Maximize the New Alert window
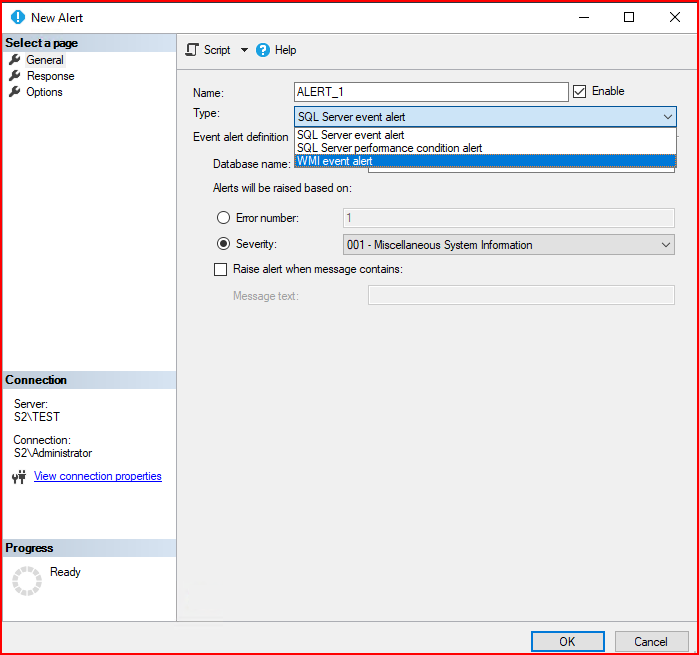Screen dimensions: 699x655 [x=629, y=17]
